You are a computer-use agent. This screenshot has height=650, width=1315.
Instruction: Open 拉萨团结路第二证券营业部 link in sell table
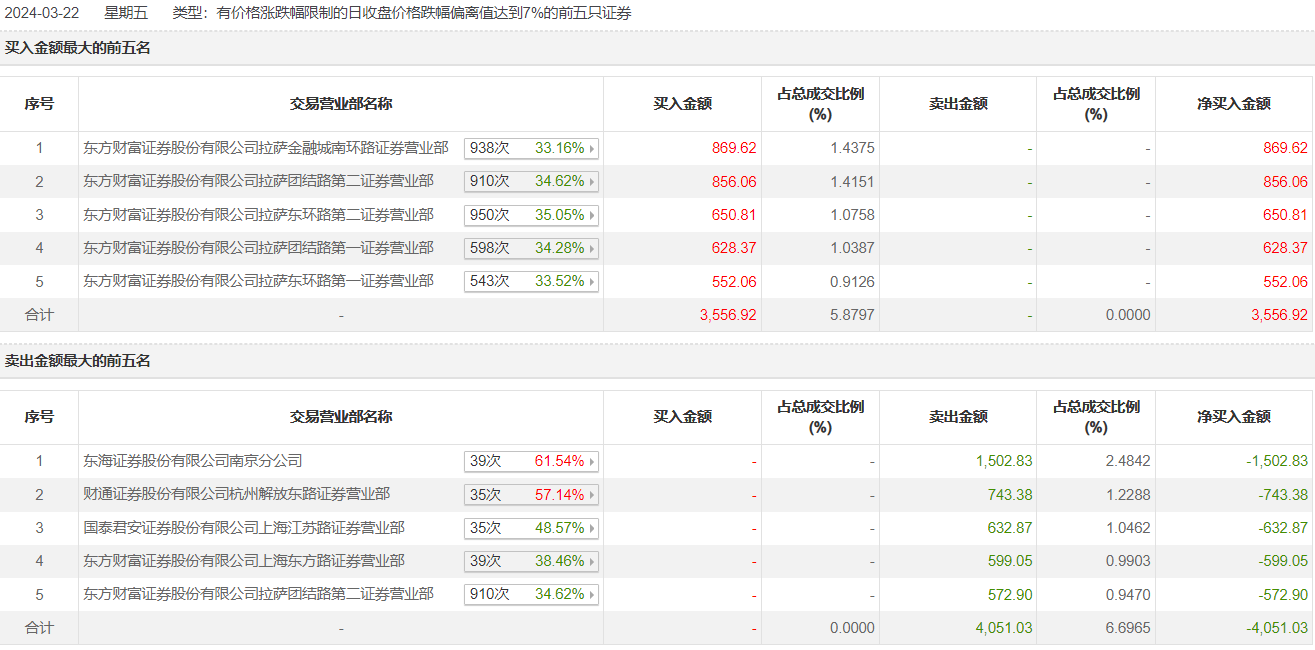(258, 594)
